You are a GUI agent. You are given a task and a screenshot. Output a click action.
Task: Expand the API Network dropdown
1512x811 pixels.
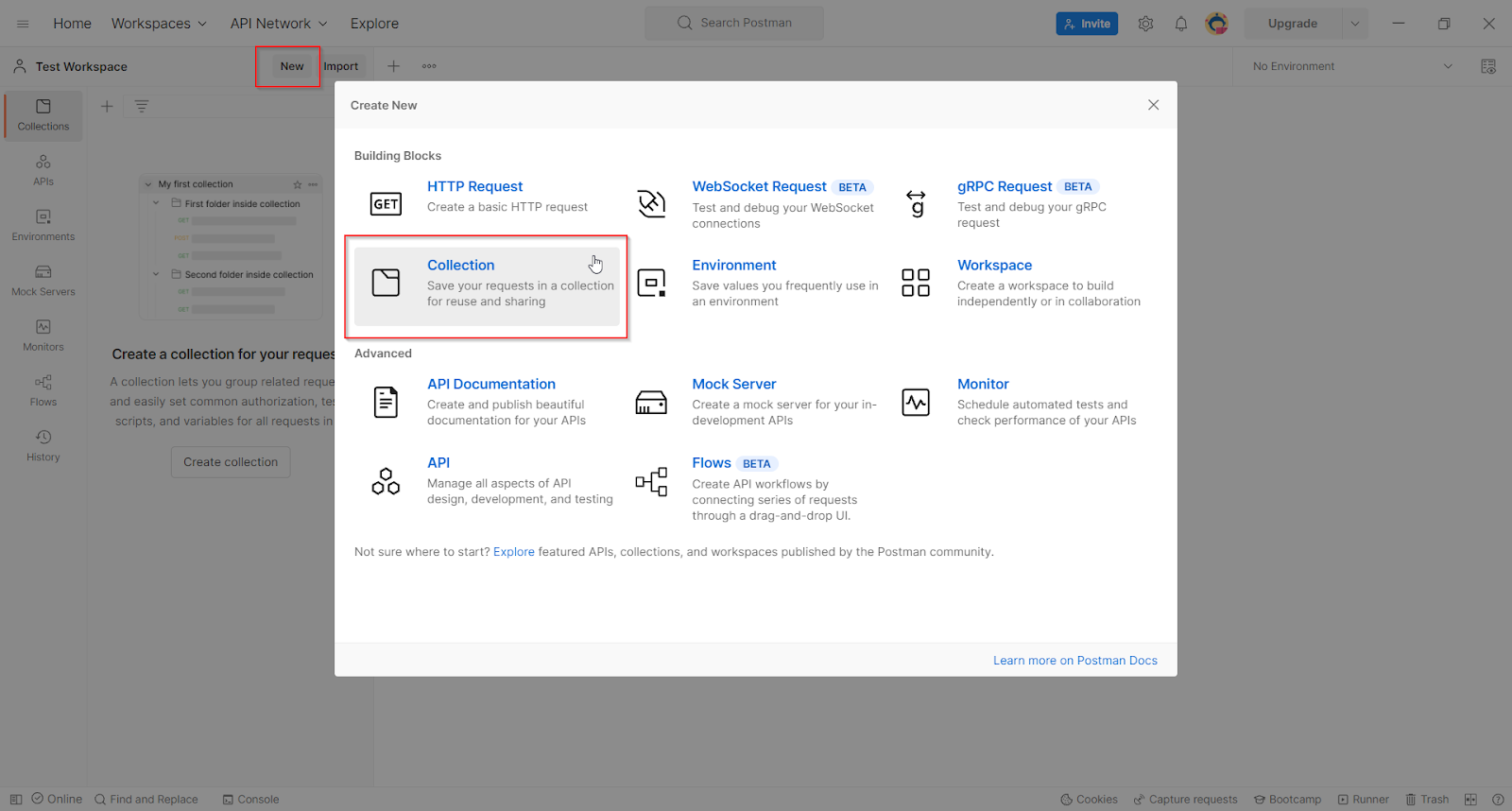click(279, 24)
